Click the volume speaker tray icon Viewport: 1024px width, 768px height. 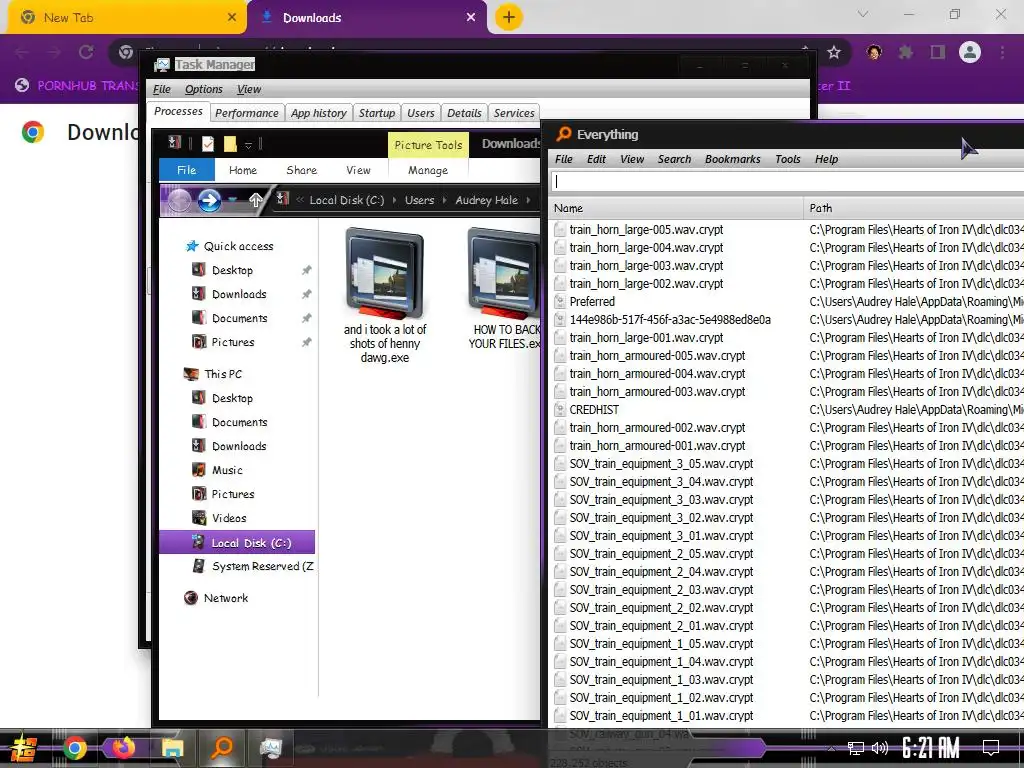click(x=880, y=748)
